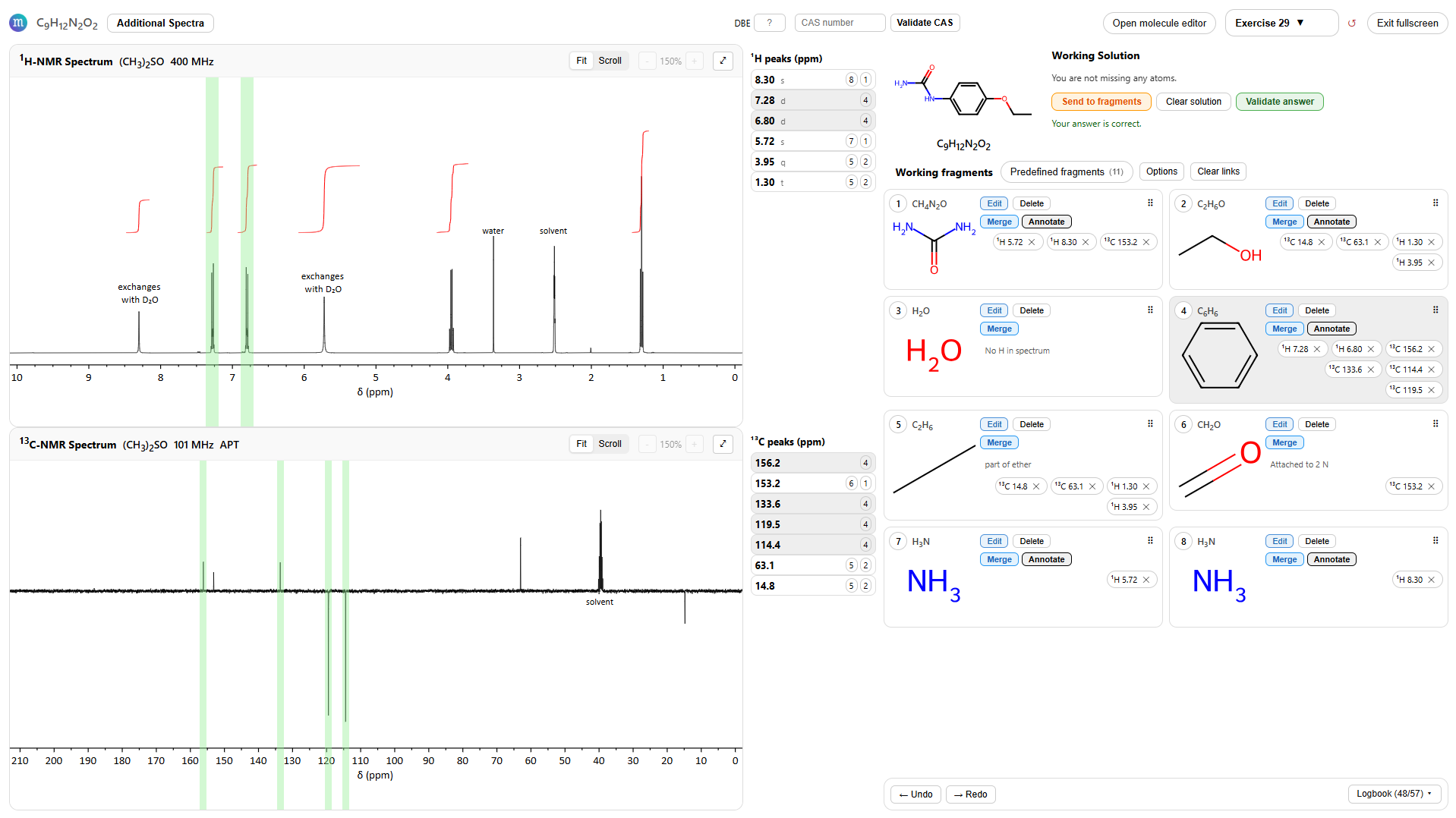Click Clear links button
1456x818 pixels.
click(x=1218, y=171)
